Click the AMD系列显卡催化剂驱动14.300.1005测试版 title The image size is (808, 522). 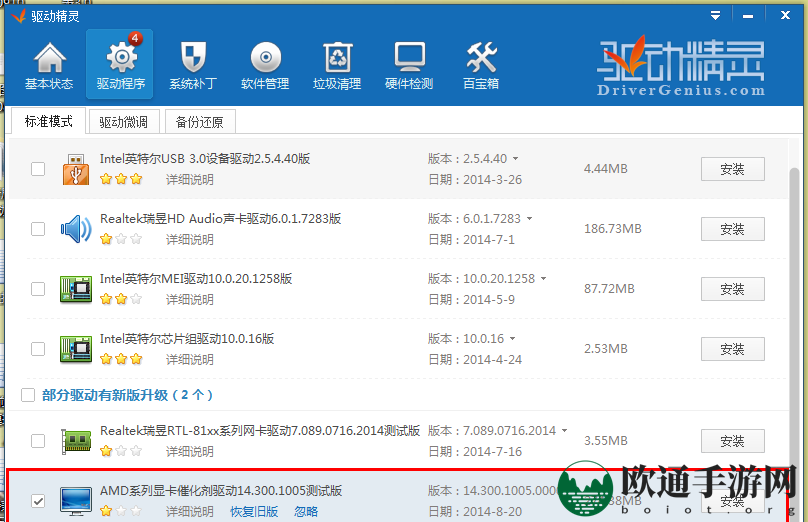[x=221, y=491]
